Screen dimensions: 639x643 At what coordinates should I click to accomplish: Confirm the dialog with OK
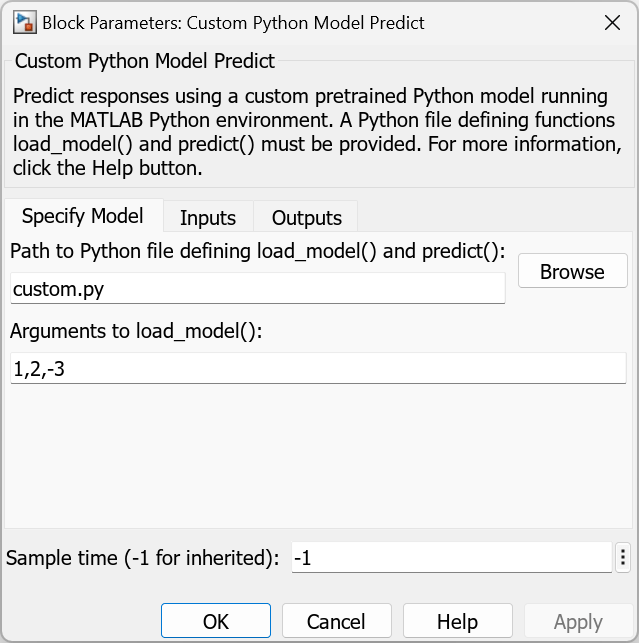tap(216, 621)
